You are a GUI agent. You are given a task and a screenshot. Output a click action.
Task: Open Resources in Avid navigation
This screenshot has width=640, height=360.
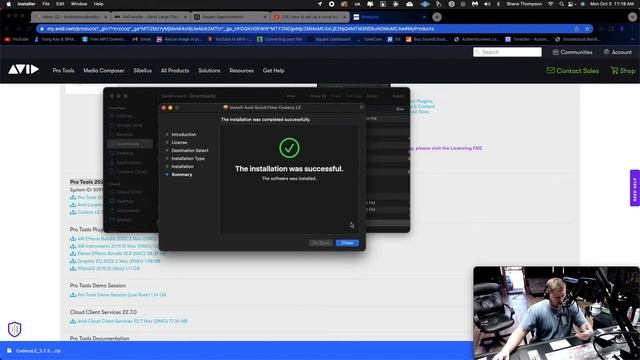coord(241,71)
